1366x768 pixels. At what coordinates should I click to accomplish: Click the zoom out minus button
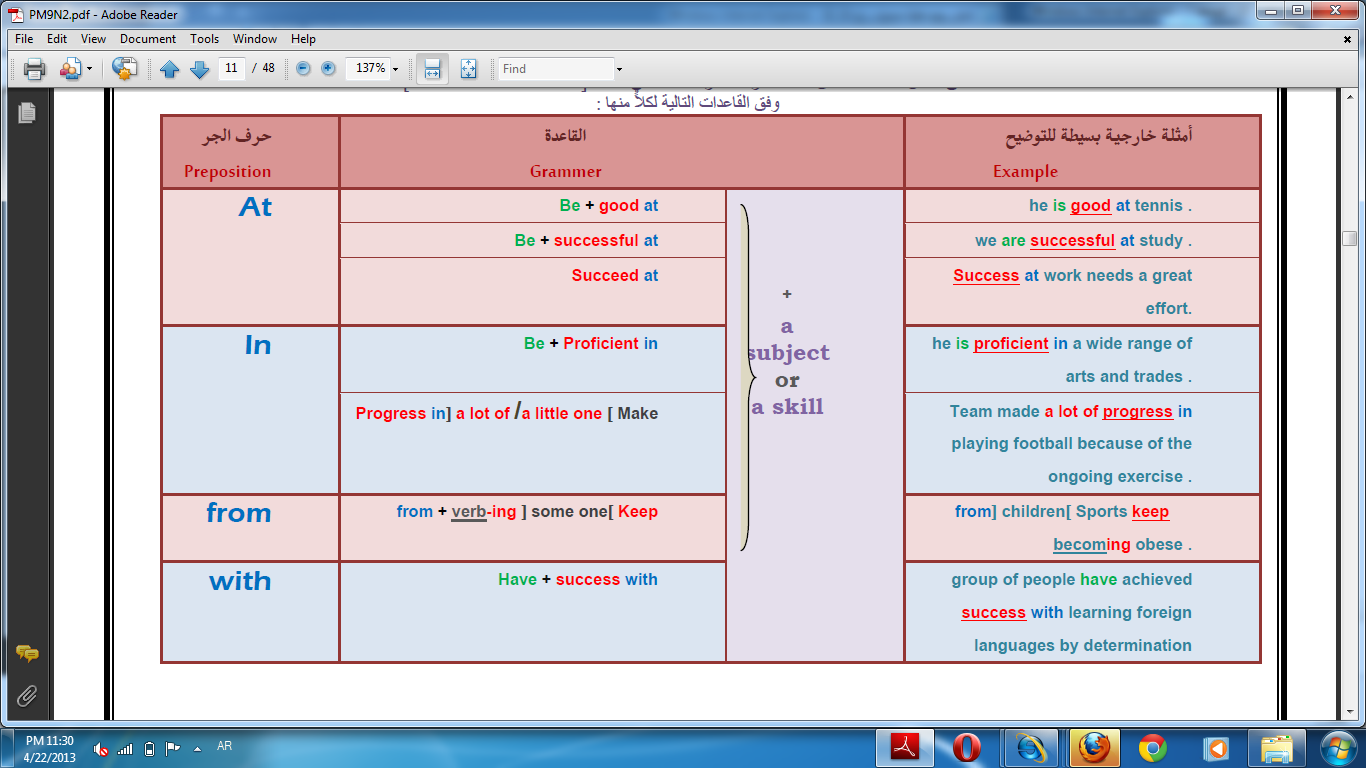[303, 68]
